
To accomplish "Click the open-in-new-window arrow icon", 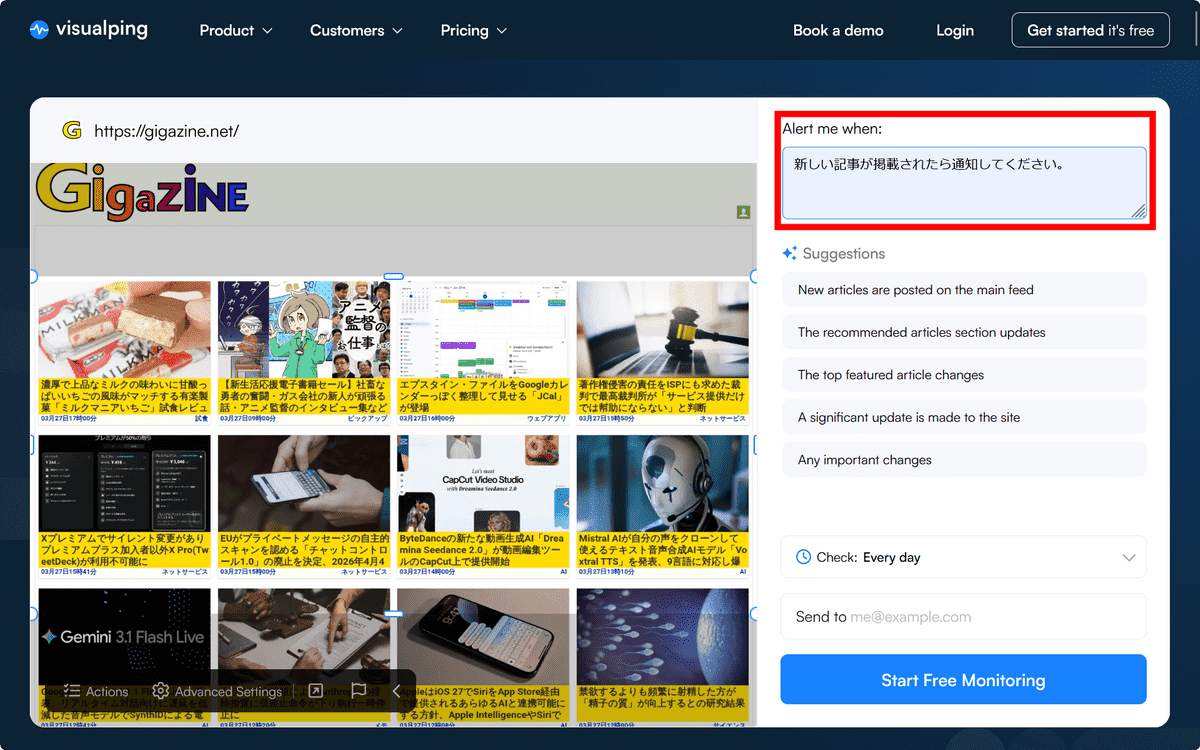I will tap(315, 691).
